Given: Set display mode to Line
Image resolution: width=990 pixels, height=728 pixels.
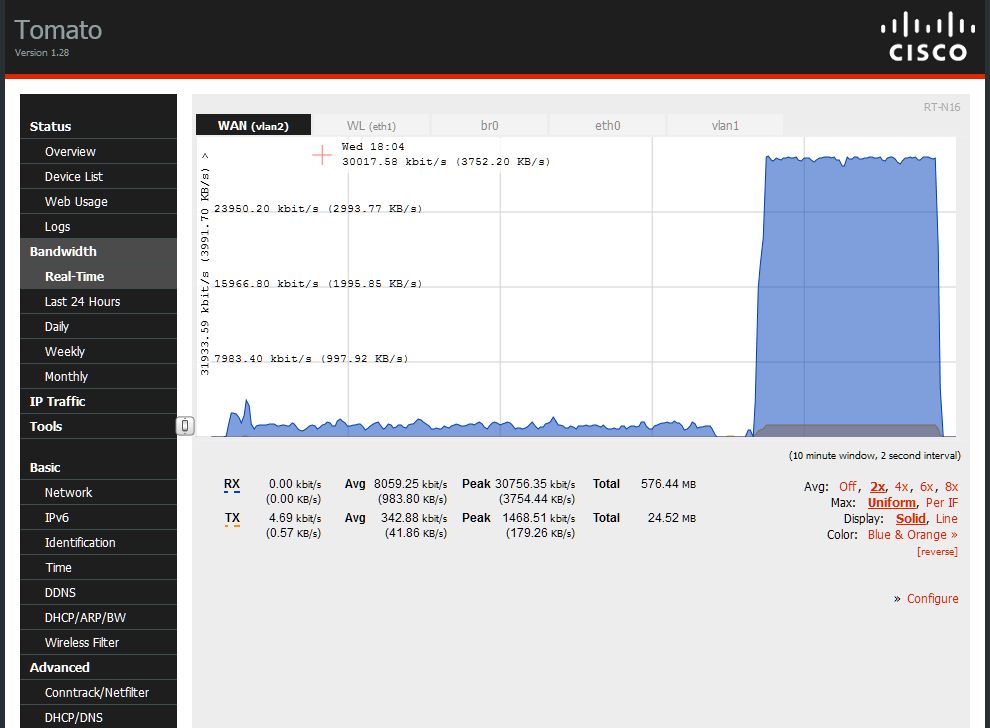Looking at the screenshot, I should click(946, 519).
